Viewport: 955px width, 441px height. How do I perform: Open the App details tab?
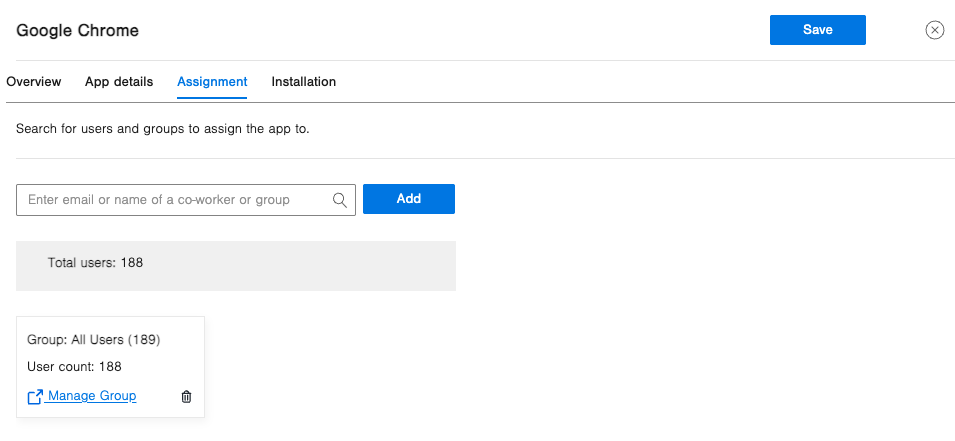pyautogui.click(x=119, y=82)
